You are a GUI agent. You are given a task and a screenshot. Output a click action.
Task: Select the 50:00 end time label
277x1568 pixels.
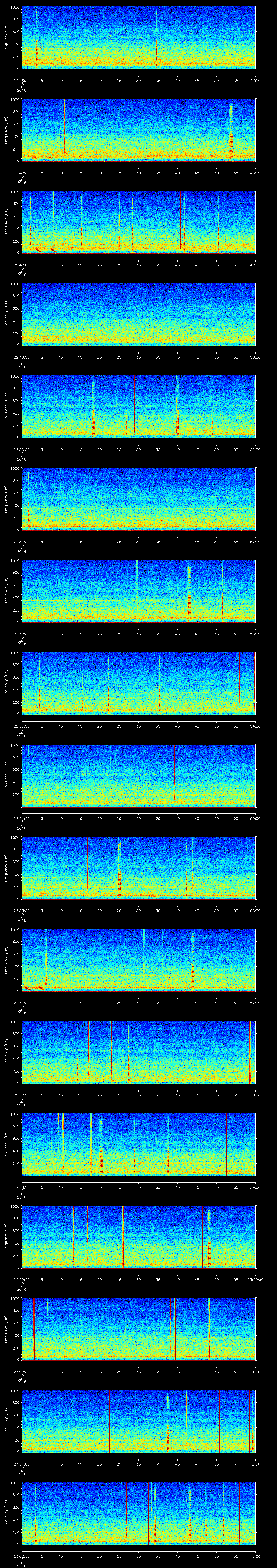click(x=255, y=357)
